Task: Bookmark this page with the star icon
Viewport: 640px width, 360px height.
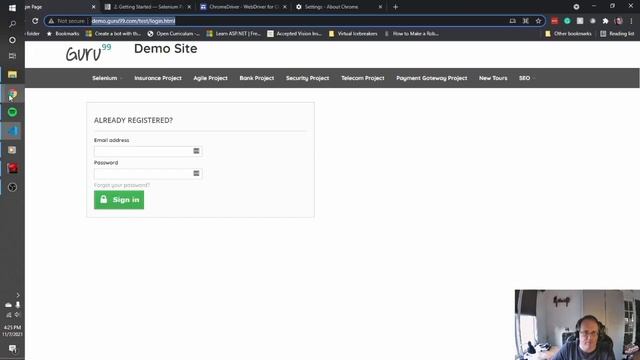Action: pyautogui.click(x=538, y=21)
